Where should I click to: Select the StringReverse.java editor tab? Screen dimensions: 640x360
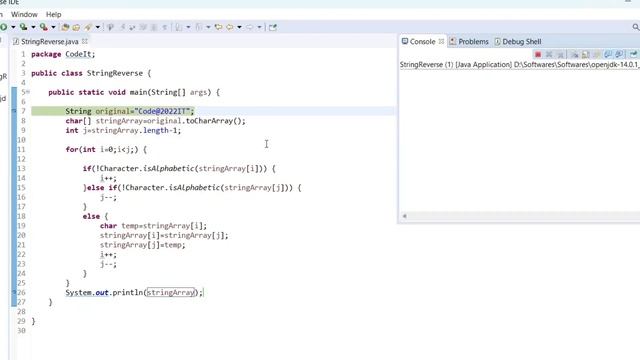pos(49,42)
